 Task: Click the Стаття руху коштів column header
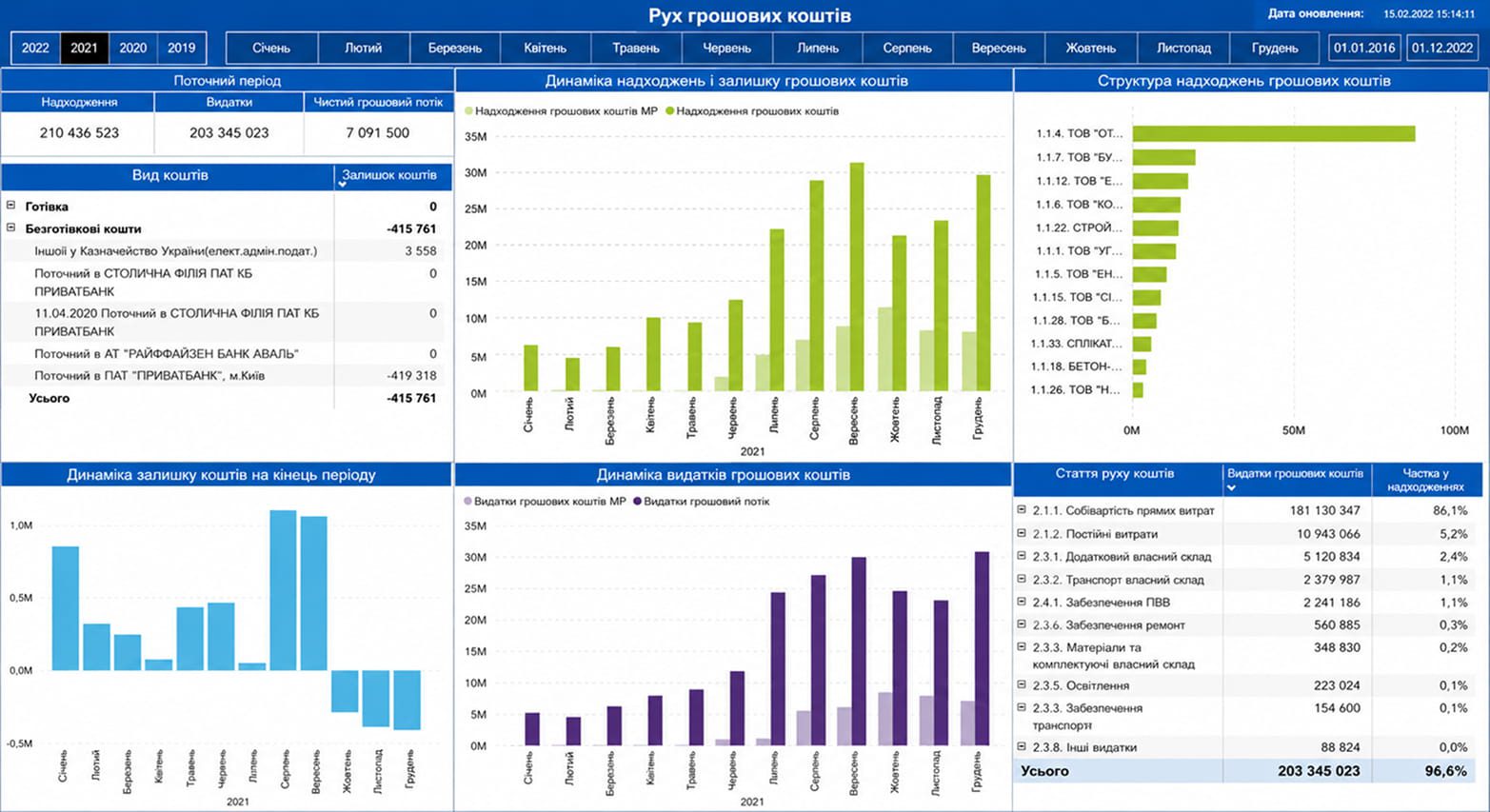click(1118, 479)
